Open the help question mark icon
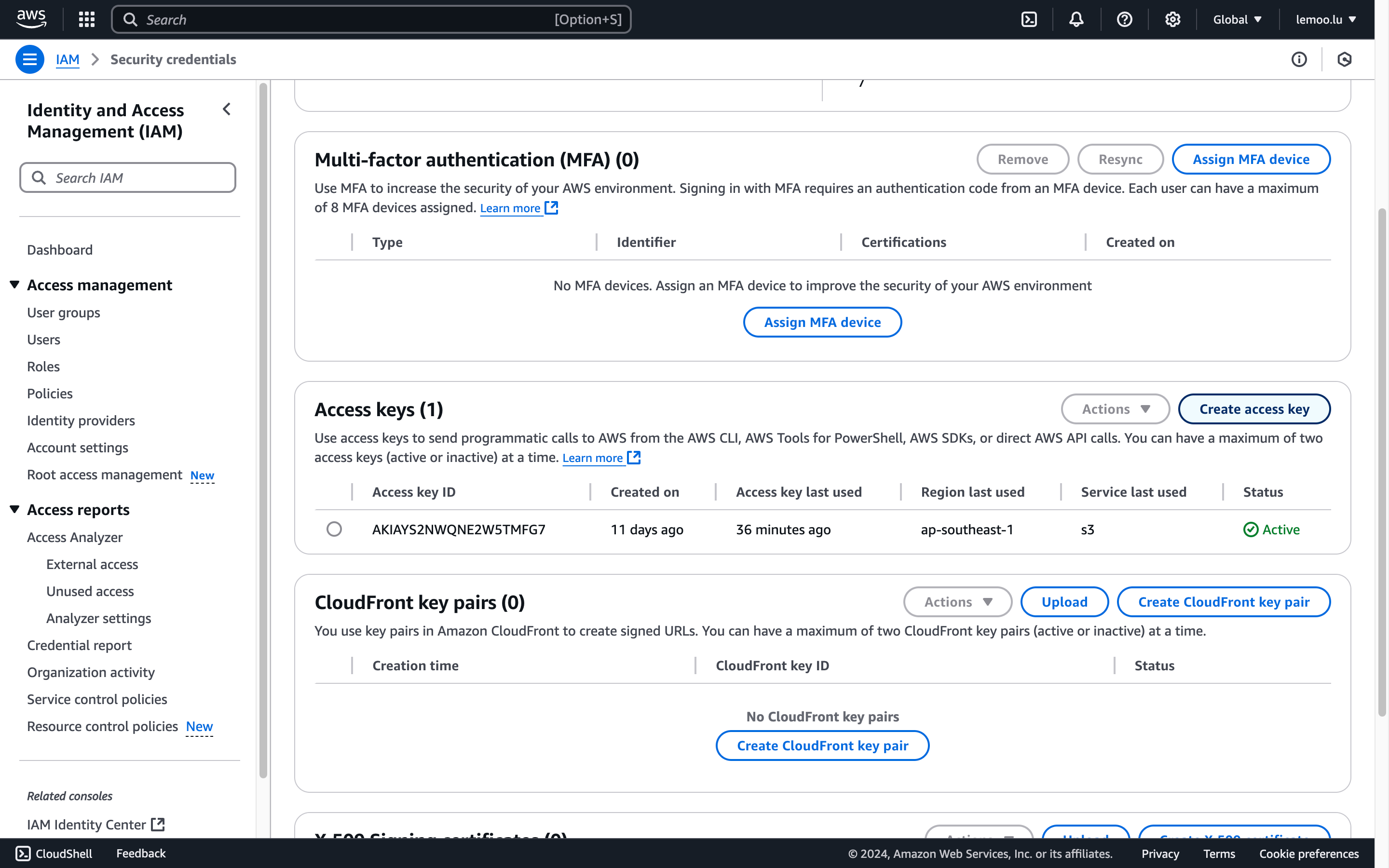1389x868 pixels. click(x=1124, y=19)
